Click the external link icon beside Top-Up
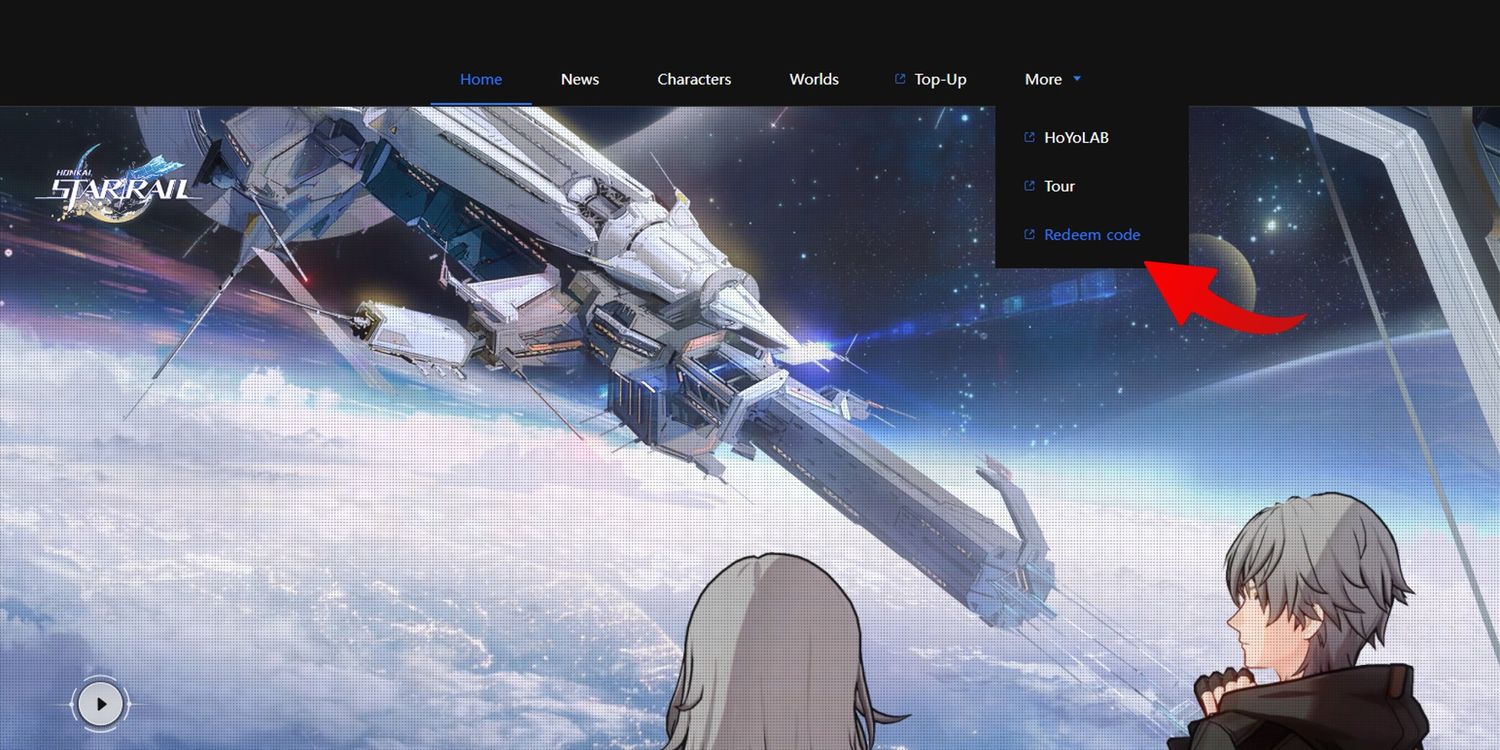The image size is (1500, 750). click(x=900, y=79)
